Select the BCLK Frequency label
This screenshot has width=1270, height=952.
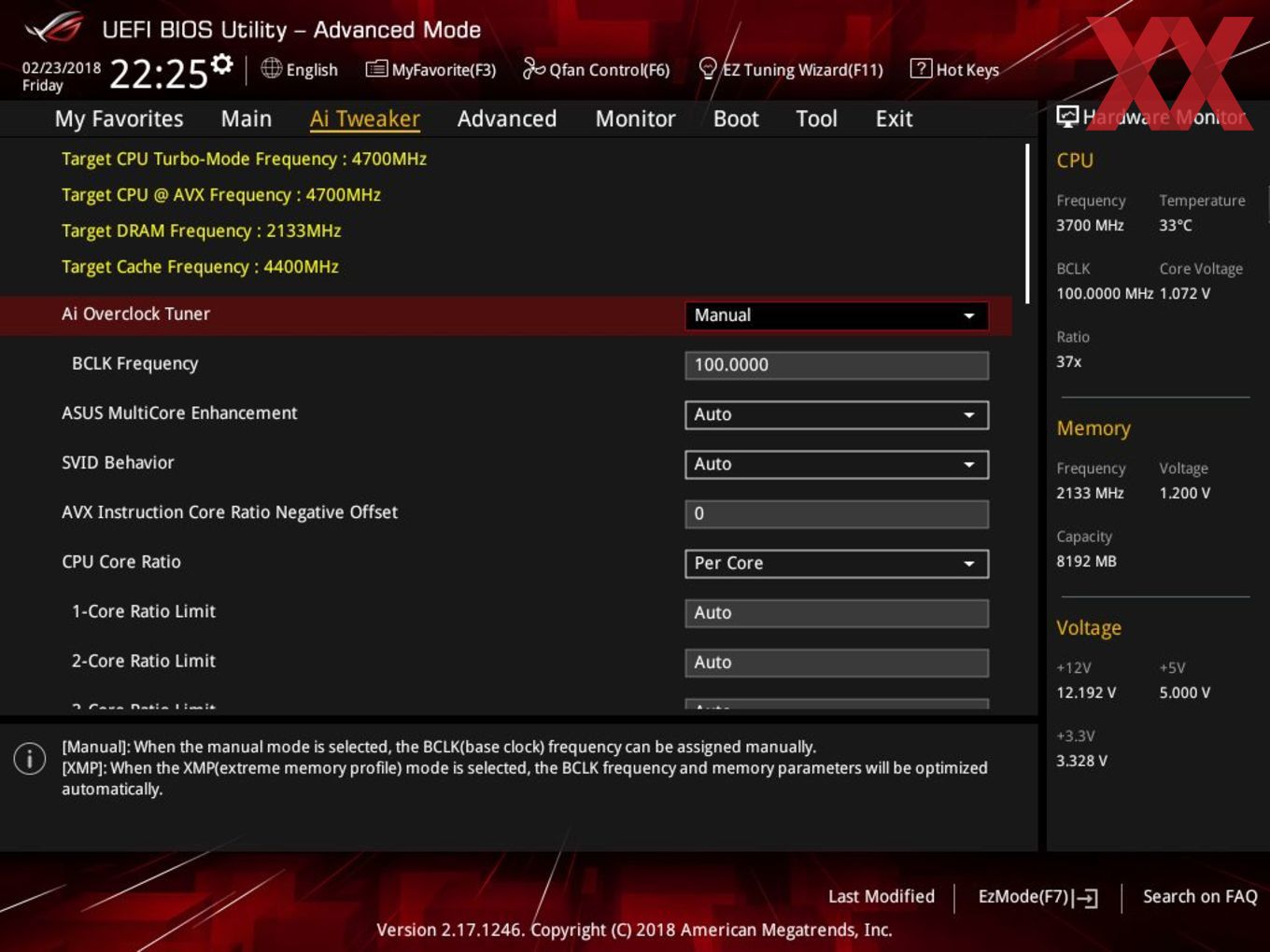134,363
